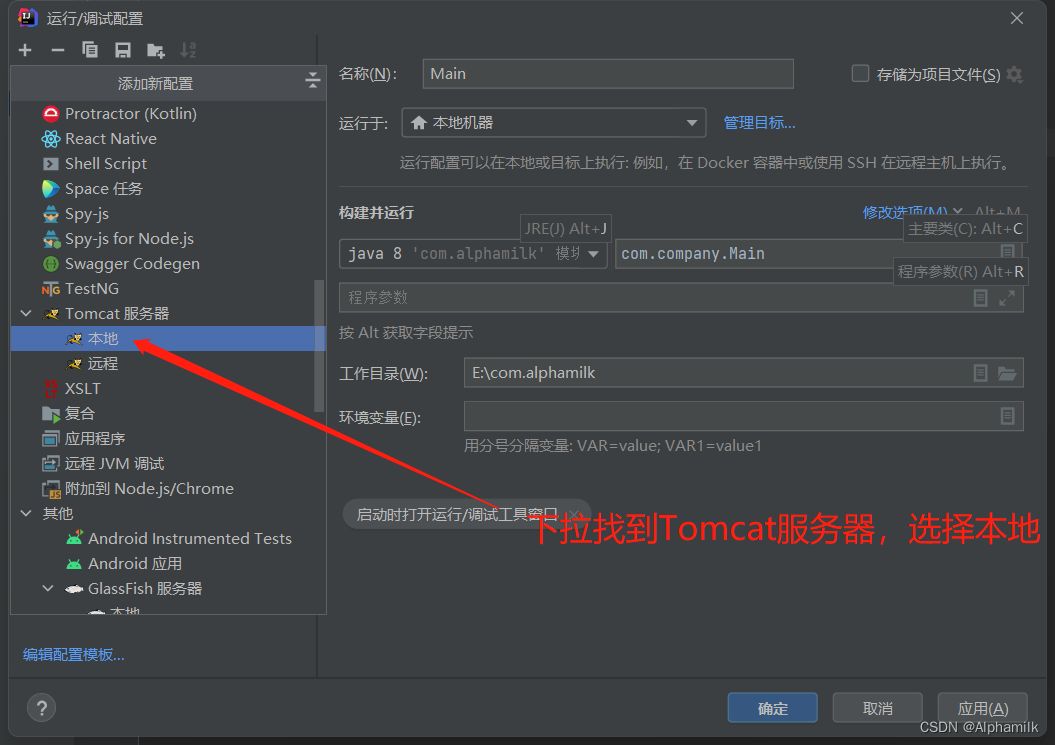Click the help question mark button
Image resolution: width=1055 pixels, height=745 pixels.
click(42, 708)
